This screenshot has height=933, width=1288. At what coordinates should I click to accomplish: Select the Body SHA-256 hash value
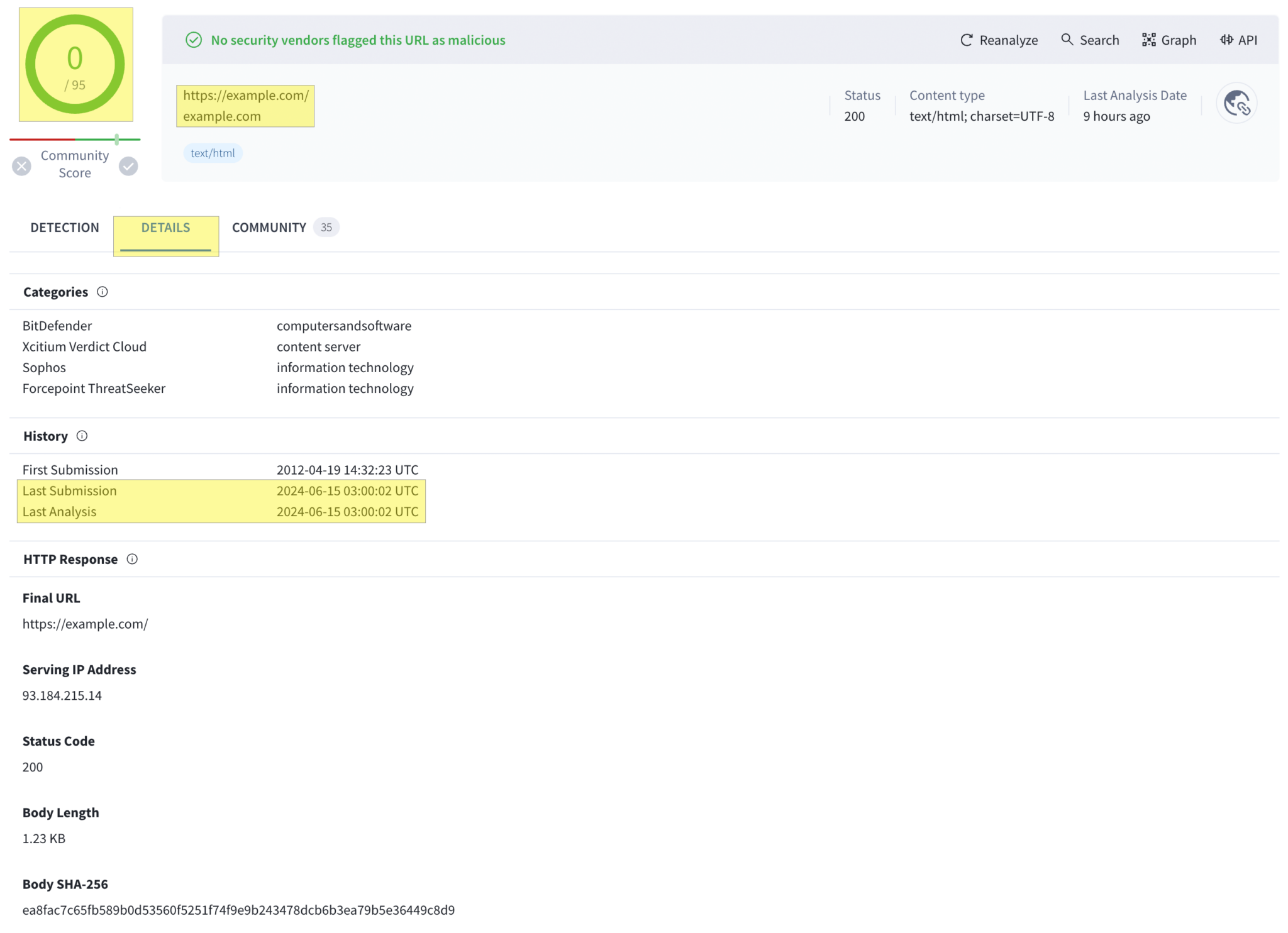[239, 910]
